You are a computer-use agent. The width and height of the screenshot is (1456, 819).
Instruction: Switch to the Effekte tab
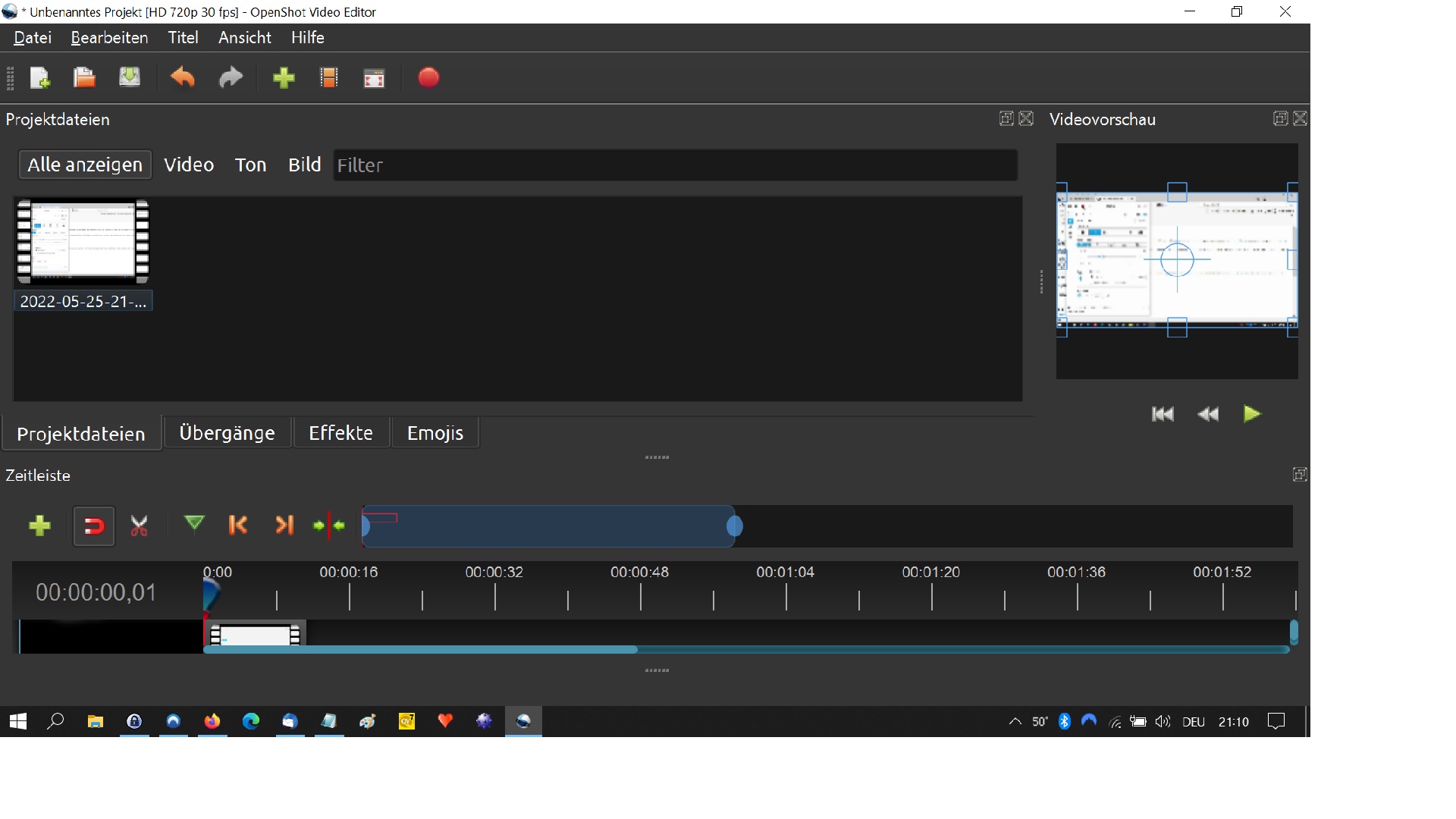coord(340,433)
